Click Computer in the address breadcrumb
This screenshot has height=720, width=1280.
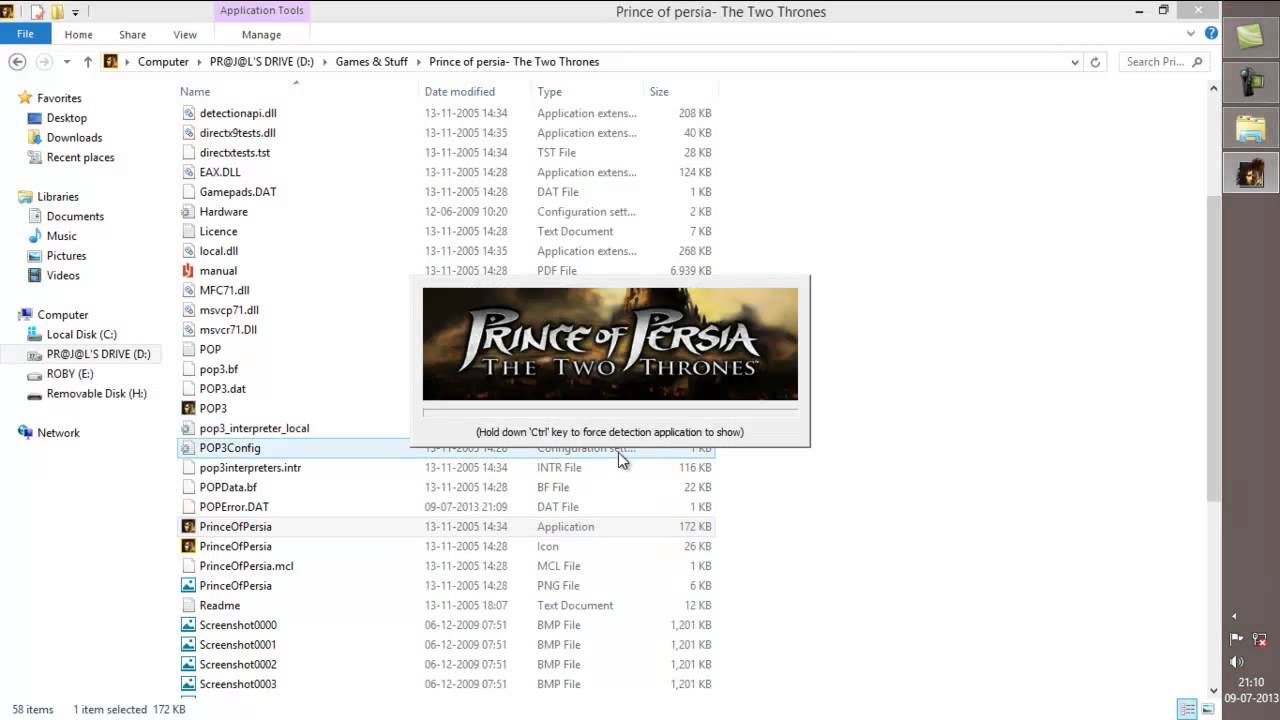tap(163, 62)
